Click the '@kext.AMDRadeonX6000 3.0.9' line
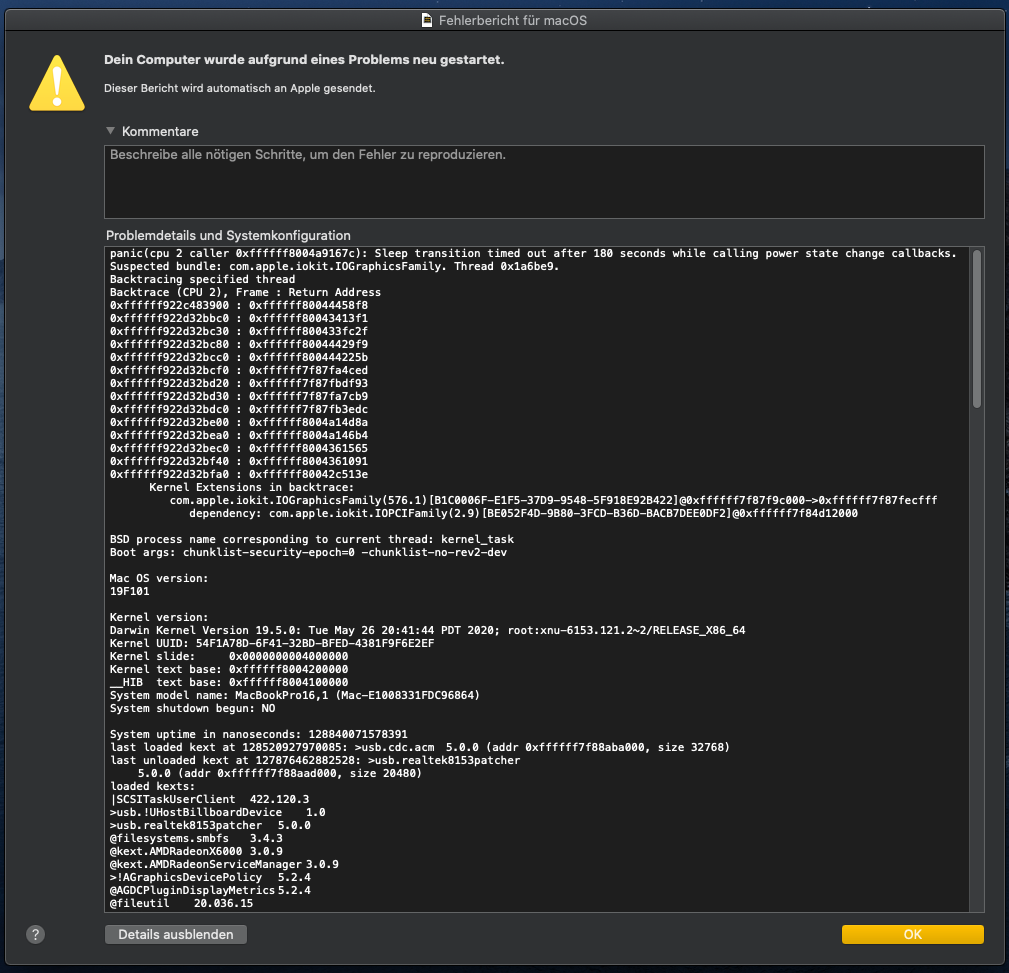1009x973 pixels. coord(196,851)
